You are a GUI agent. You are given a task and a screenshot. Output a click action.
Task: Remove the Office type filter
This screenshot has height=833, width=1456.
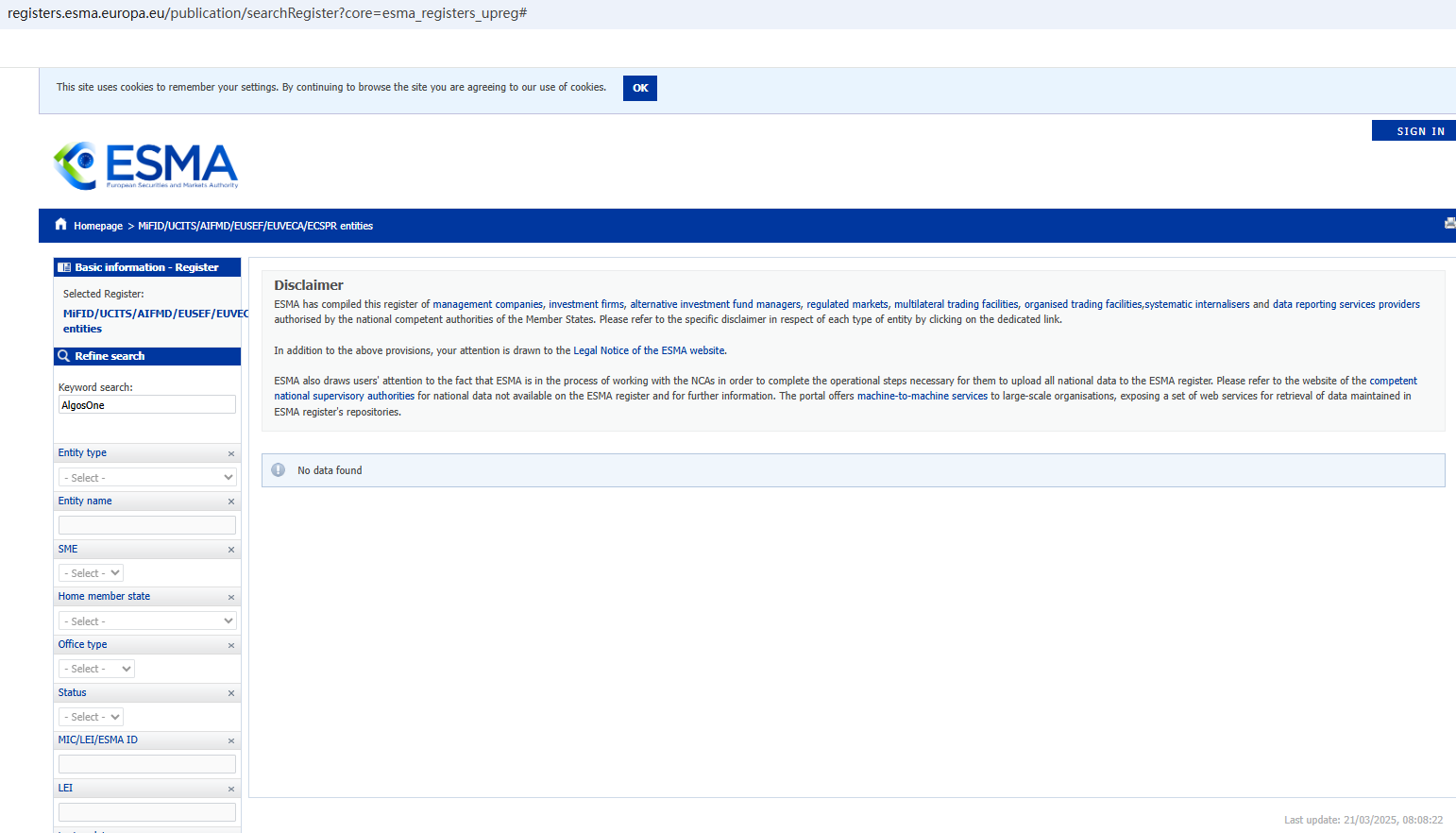tap(231, 646)
